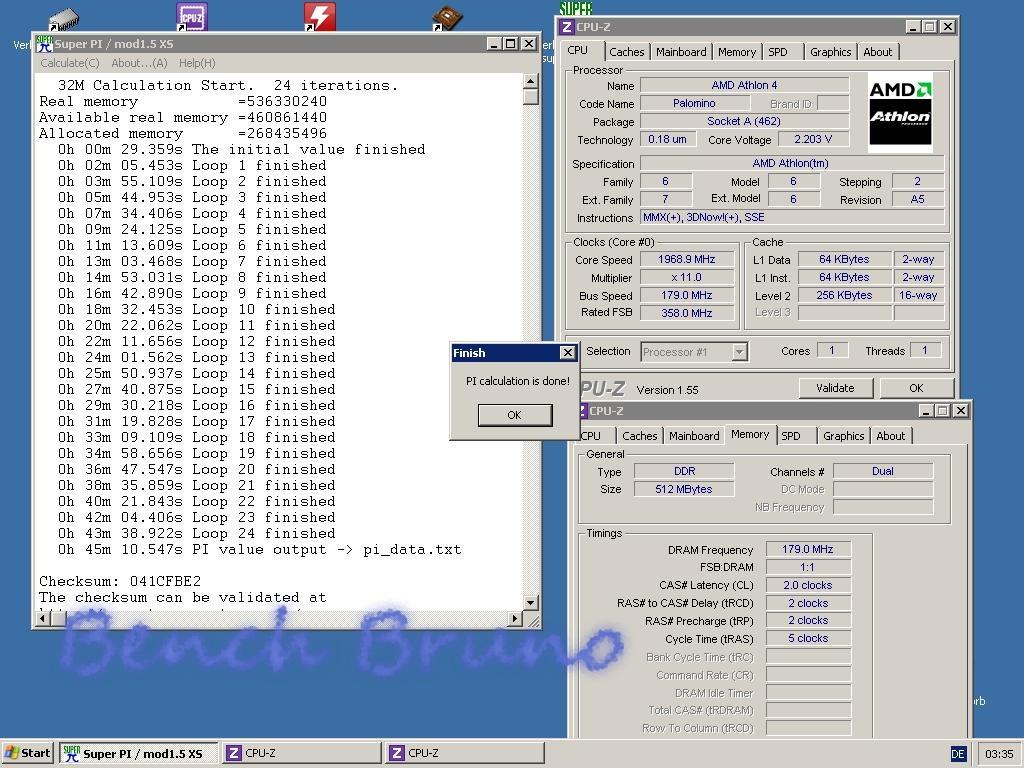Switch to the Caches tab in the upper CPU-Z window
This screenshot has height=768, width=1024.
tap(626, 52)
